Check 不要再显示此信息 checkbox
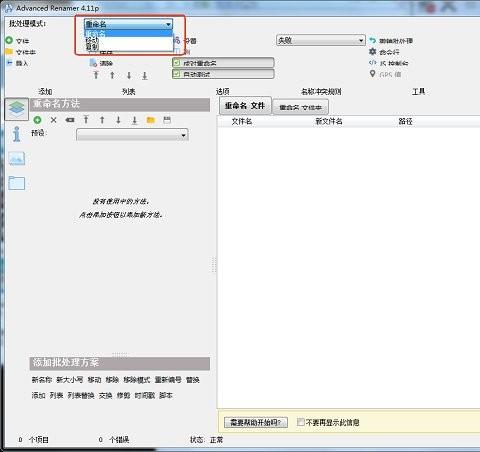 301,422
